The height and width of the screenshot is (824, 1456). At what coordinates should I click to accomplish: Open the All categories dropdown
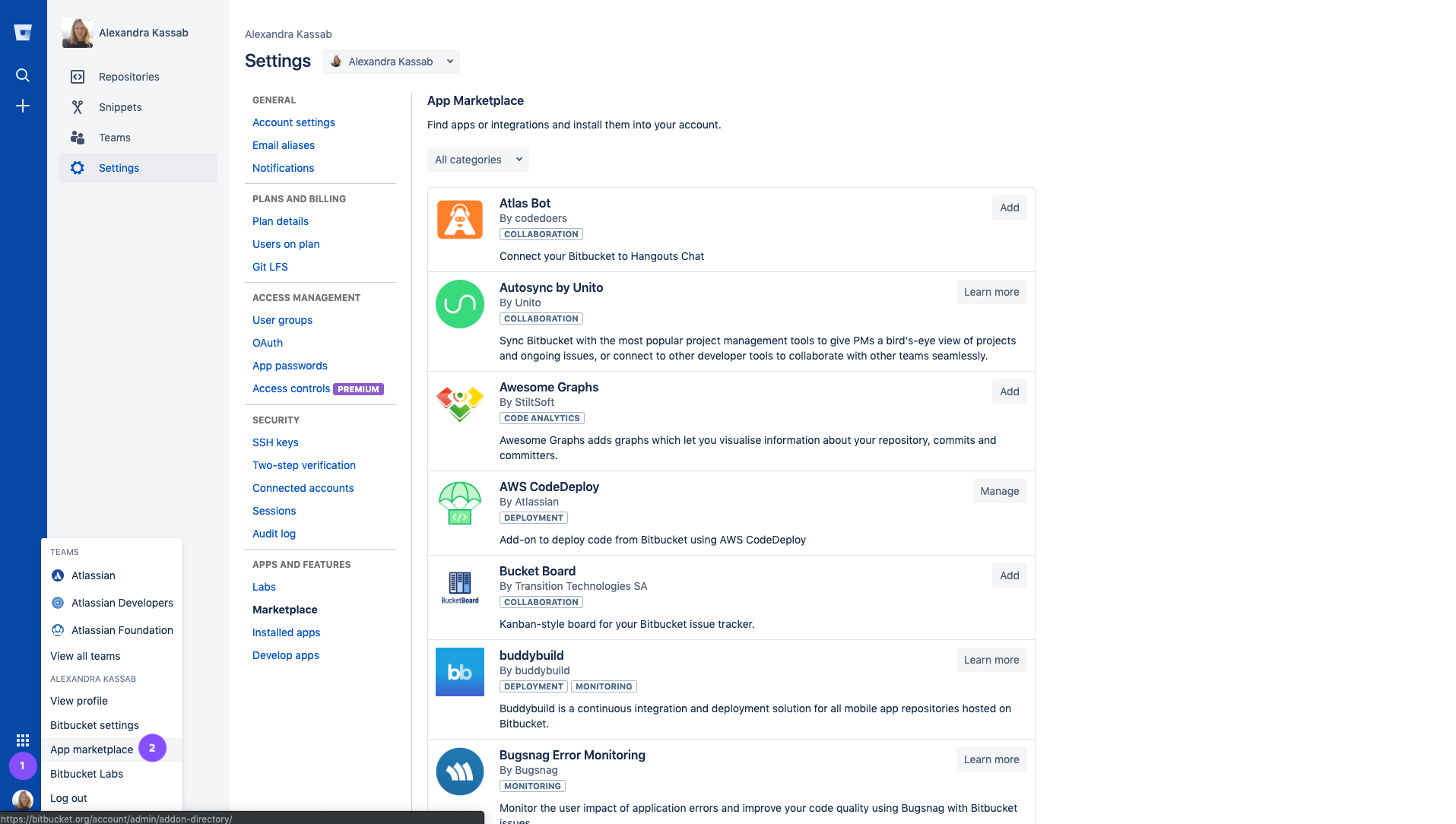pos(478,160)
